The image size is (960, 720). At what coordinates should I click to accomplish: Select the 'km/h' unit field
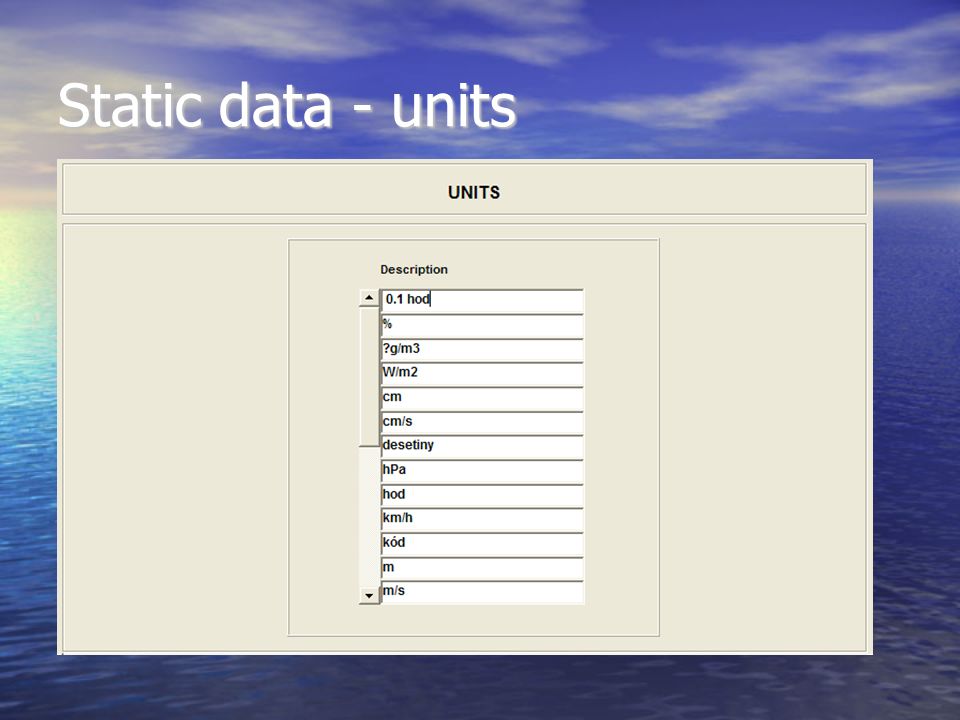coord(482,520)
